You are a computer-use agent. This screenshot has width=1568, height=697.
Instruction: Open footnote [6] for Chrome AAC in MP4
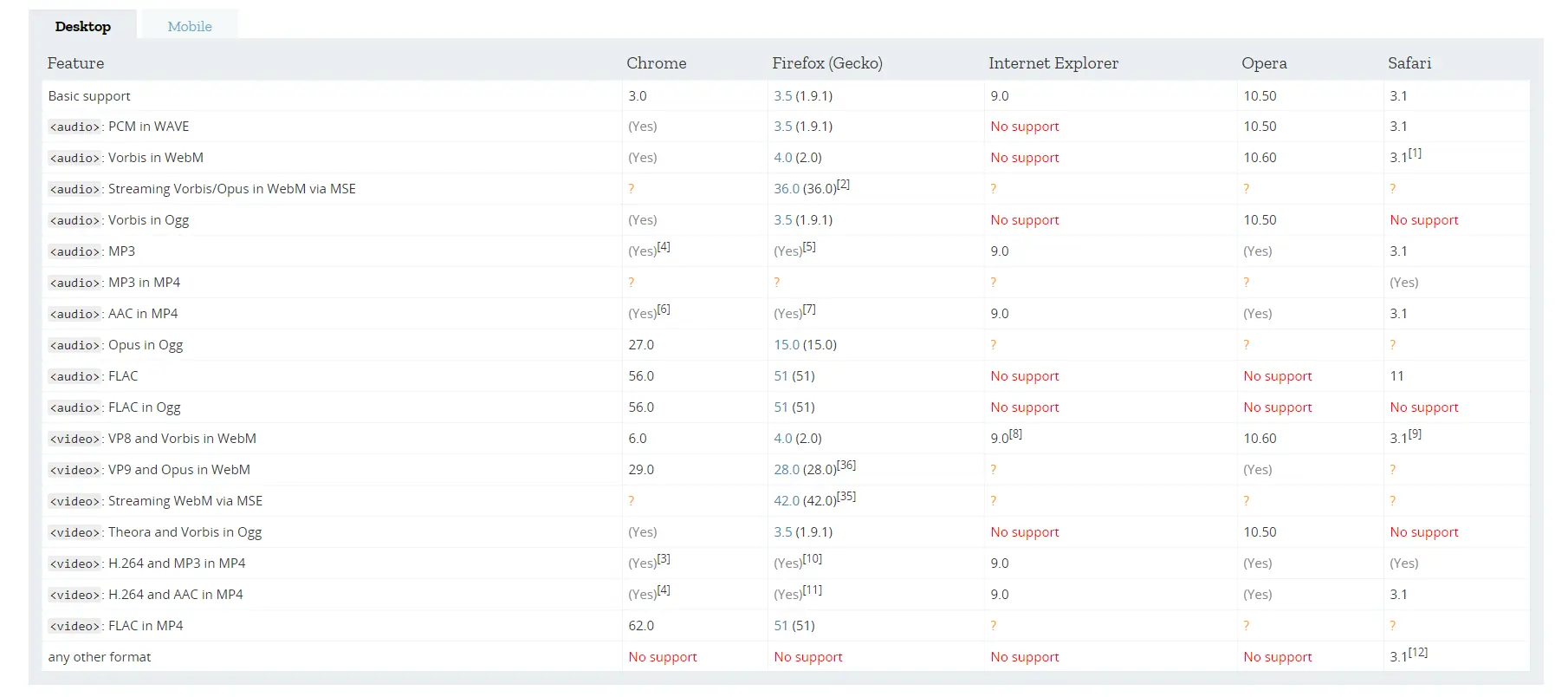pyautogui.click(x=664, y=309)
